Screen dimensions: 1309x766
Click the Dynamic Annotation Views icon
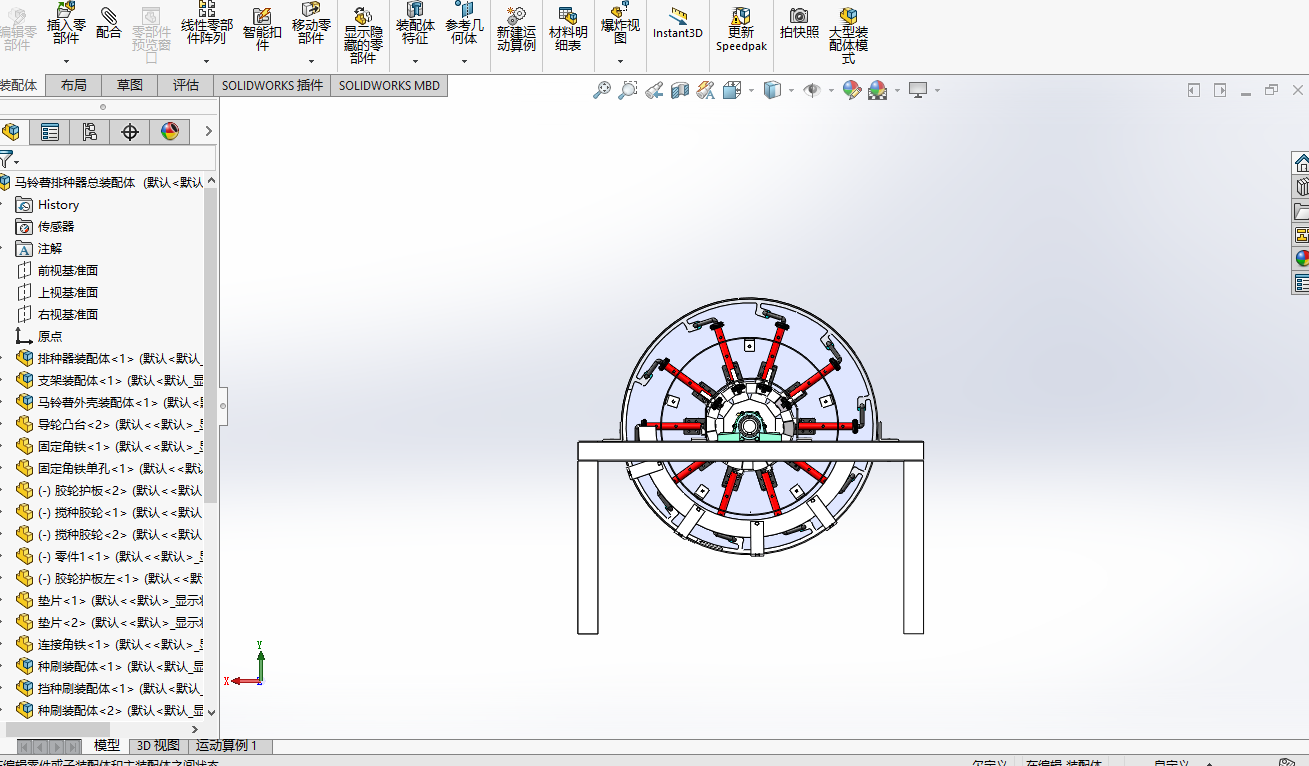(x=706, y=90)
